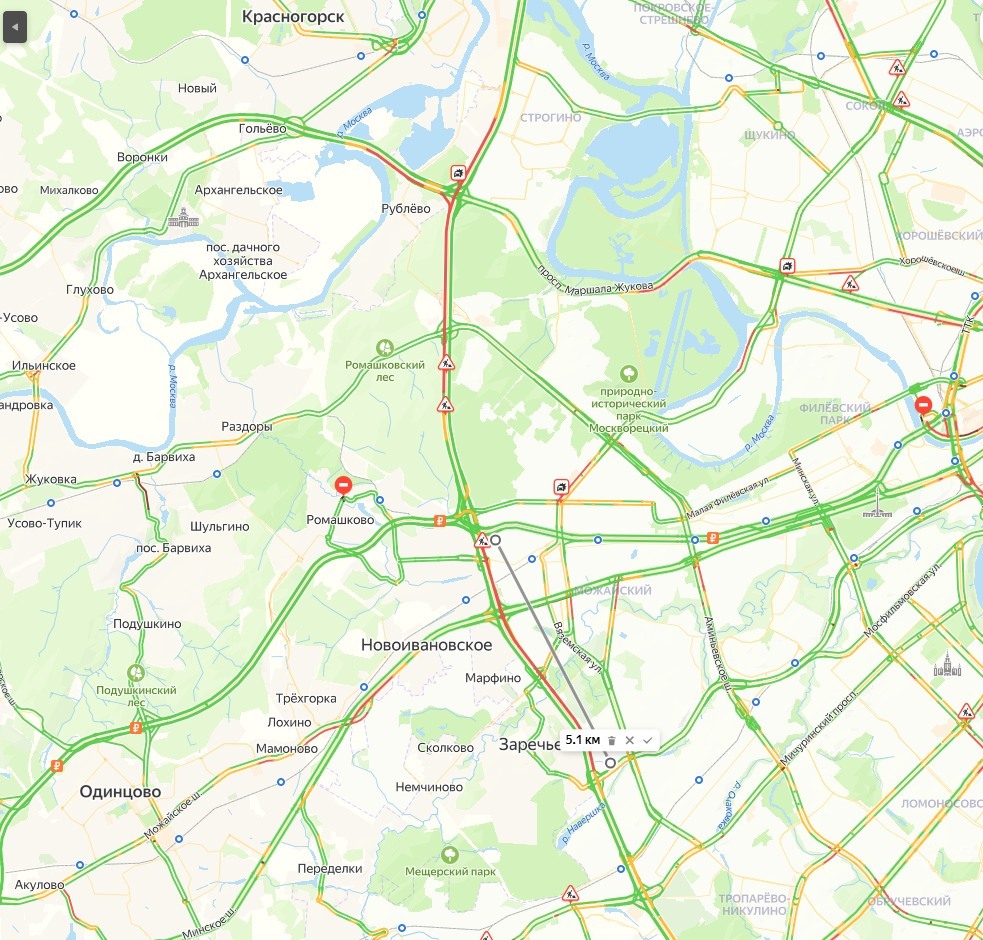Click the Архангельское museum landmark icon
The width and height of the screenshot is (983, 940).
tap(183, 218)
